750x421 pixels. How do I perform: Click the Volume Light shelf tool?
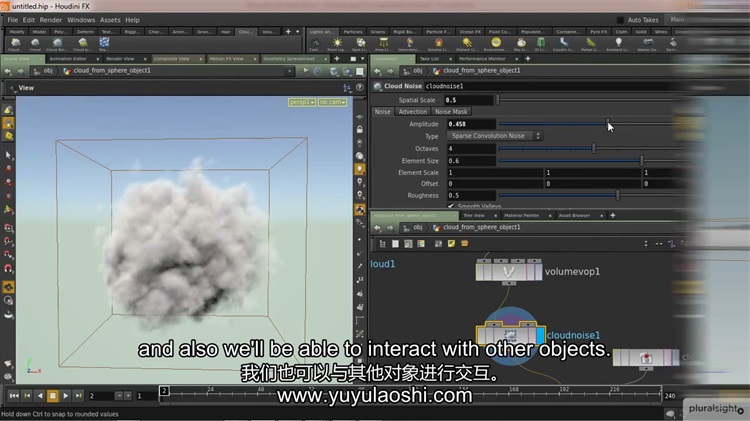[x=438, y=43]
